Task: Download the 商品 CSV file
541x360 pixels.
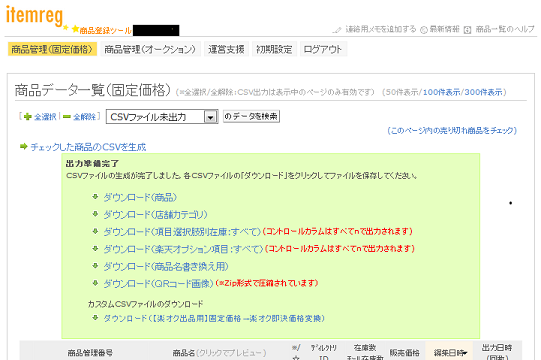Action: (x=140, y=197)
